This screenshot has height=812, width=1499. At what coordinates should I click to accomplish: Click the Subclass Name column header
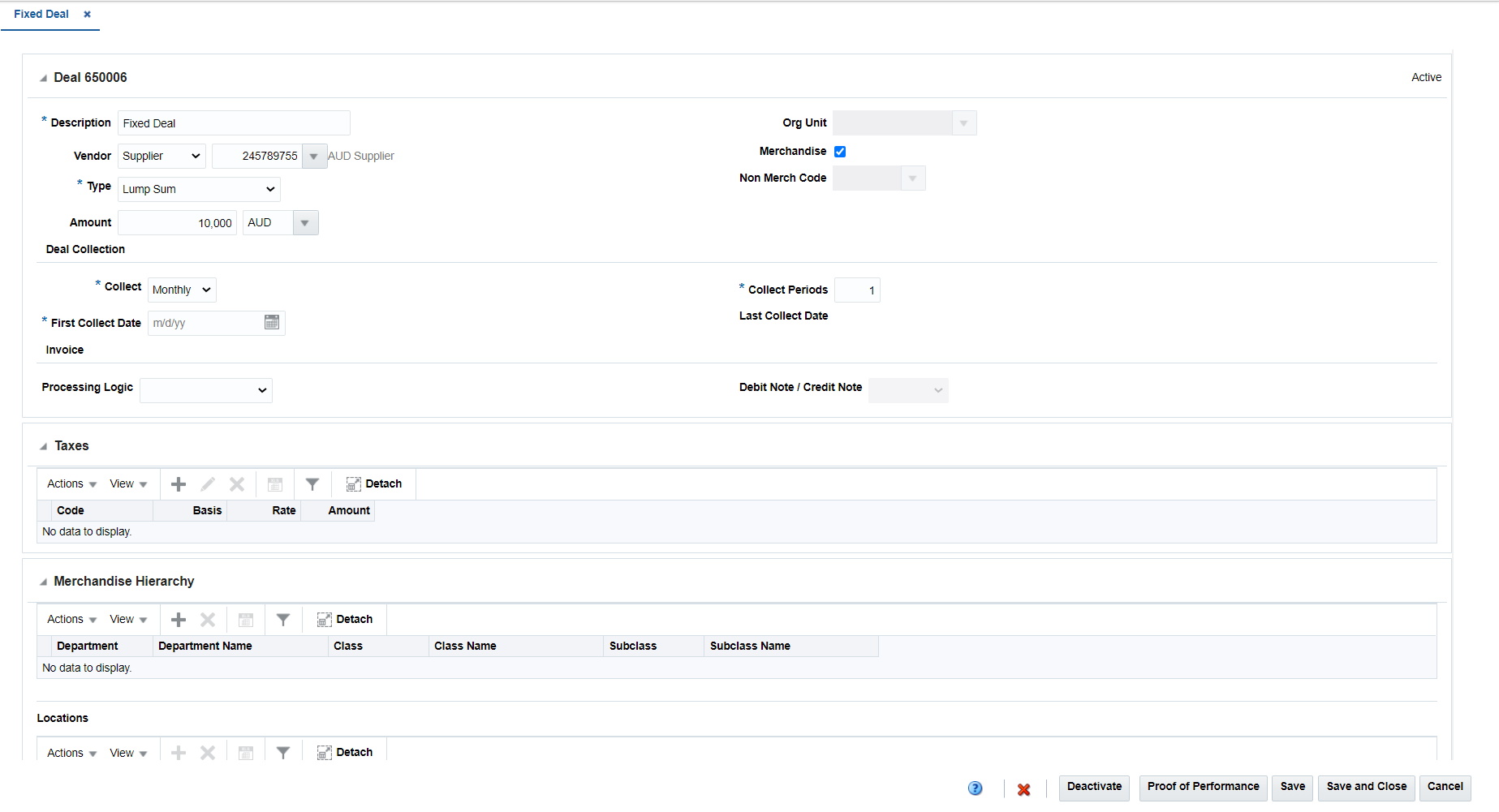coord(791,647)
